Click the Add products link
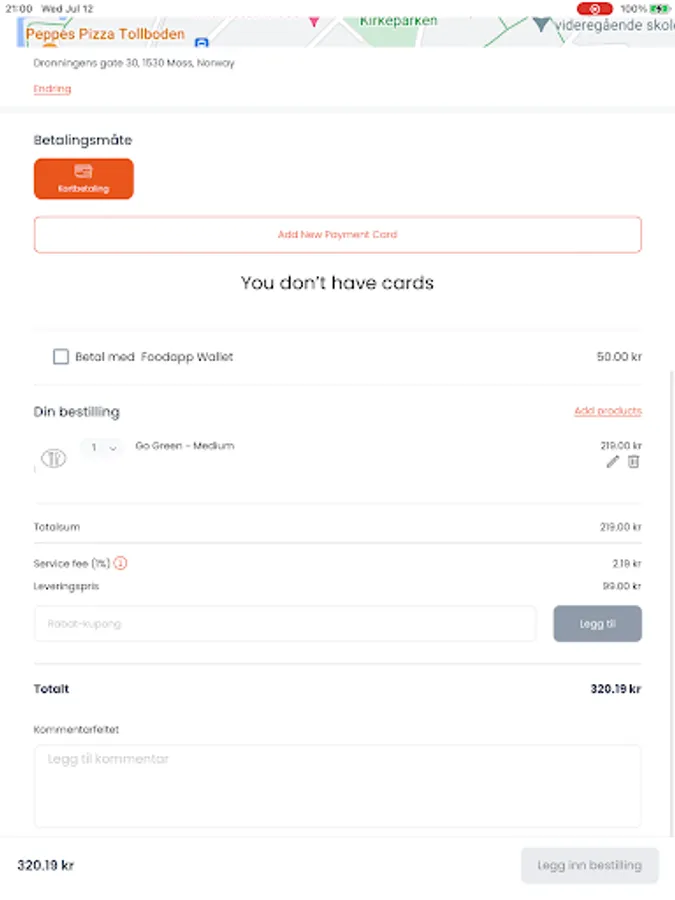The width and height of the screenshot is (675, 900). 608,411
